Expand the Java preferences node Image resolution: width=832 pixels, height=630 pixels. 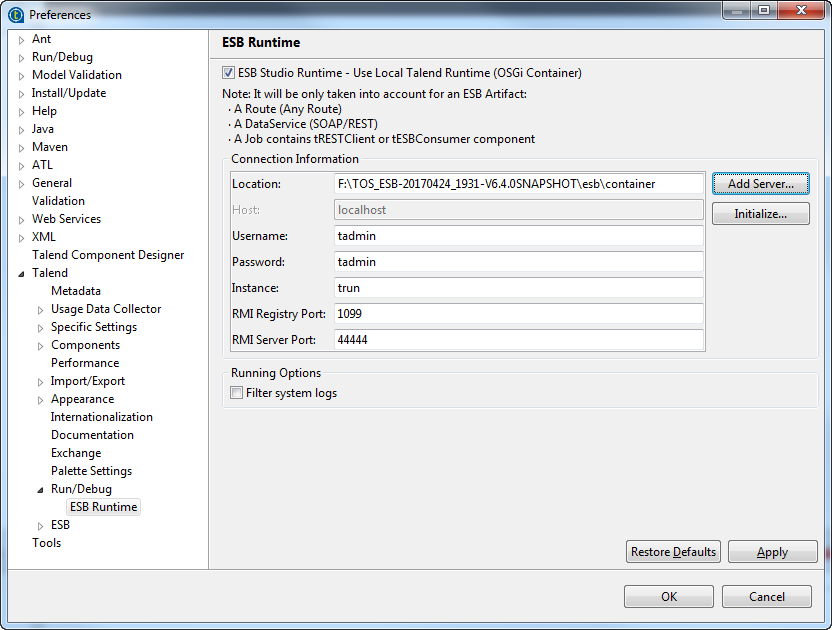pos(21,130)
